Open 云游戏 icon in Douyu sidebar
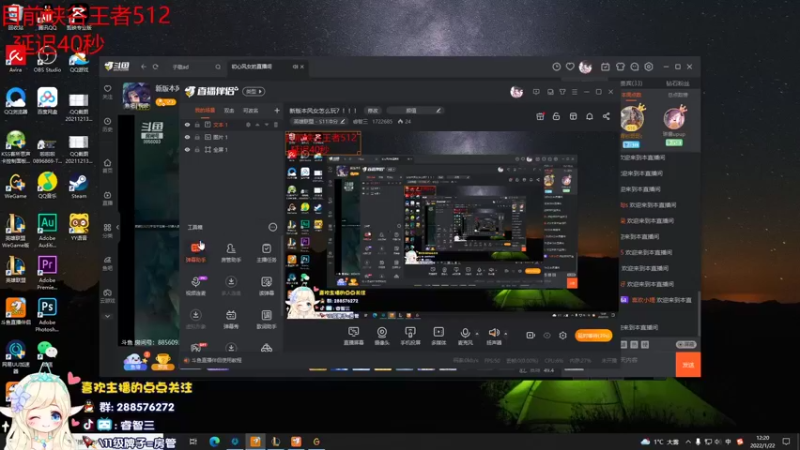Screen dimensions: 800x450 (x=108, y=295)
